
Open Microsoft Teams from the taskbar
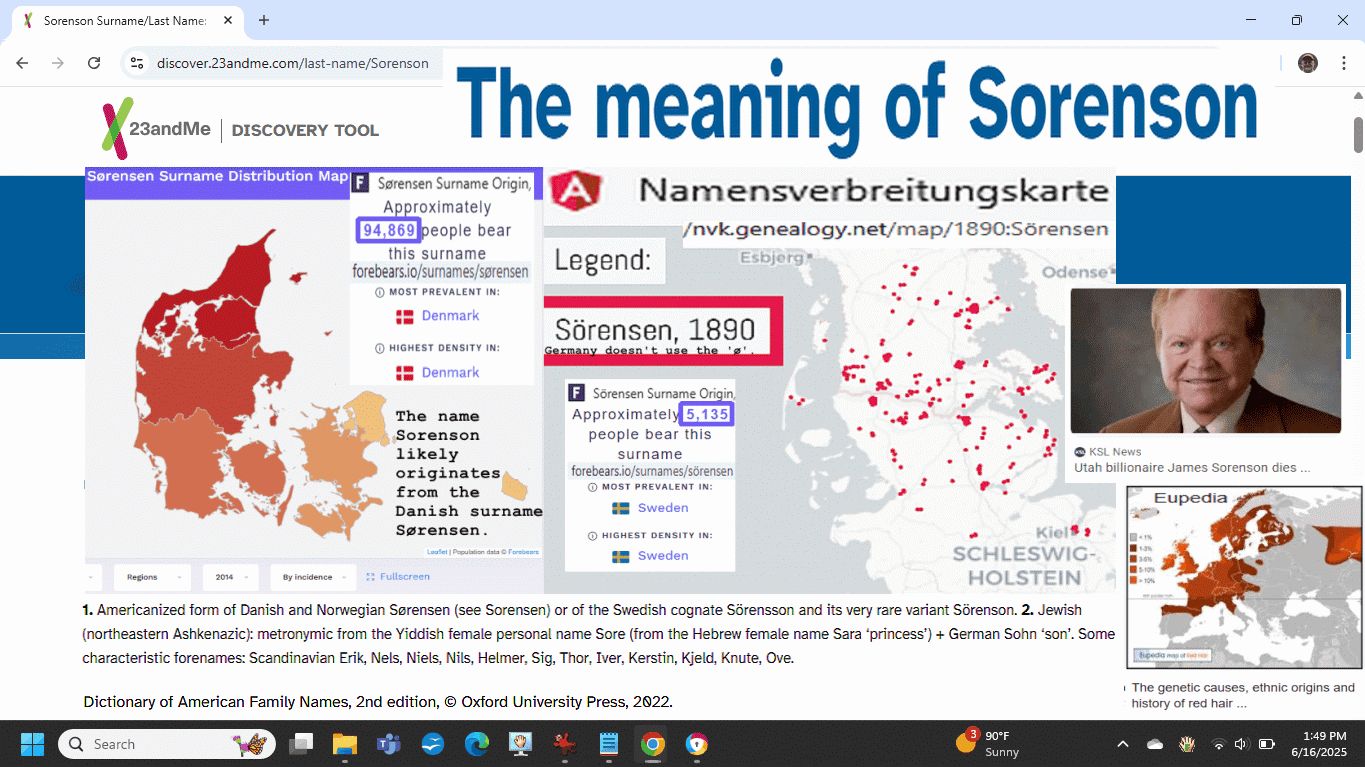click(388, 744)
